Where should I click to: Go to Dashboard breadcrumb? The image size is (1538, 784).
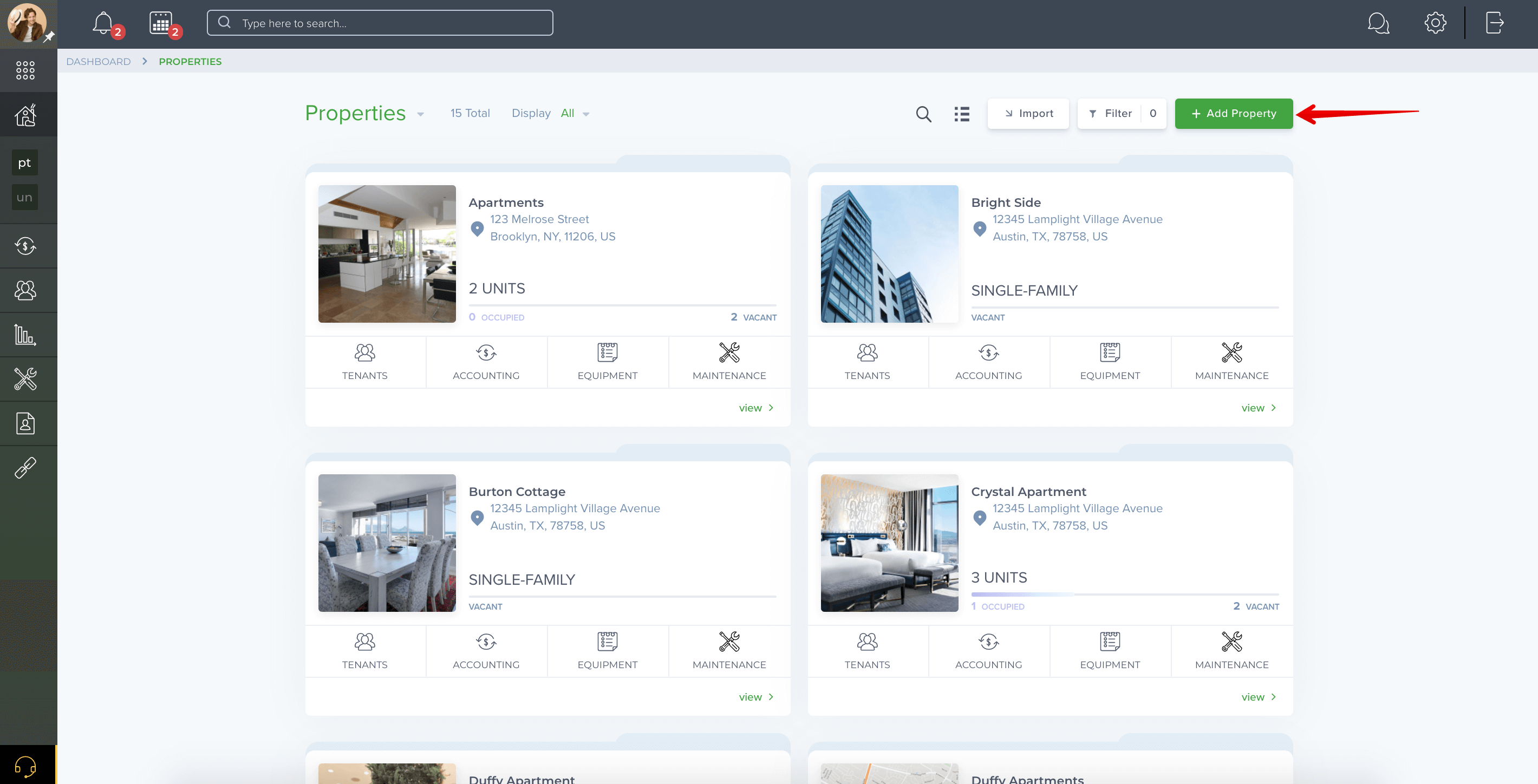point(99,62)
